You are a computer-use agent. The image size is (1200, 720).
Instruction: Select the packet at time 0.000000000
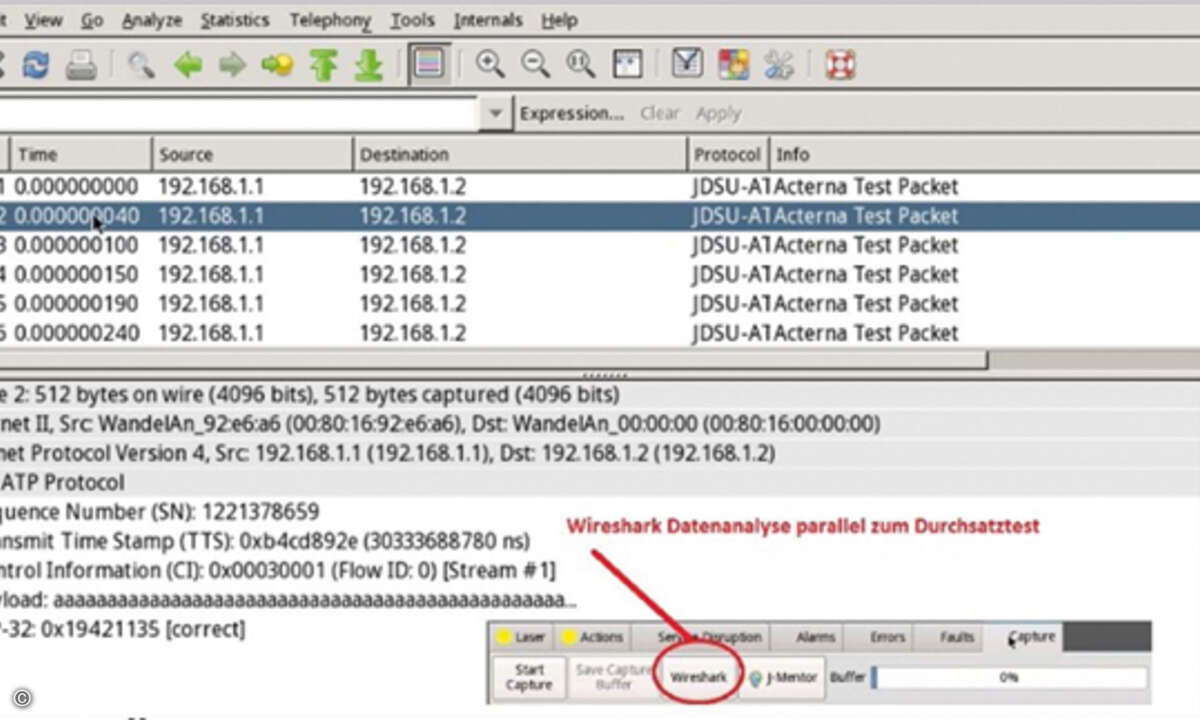600,187
